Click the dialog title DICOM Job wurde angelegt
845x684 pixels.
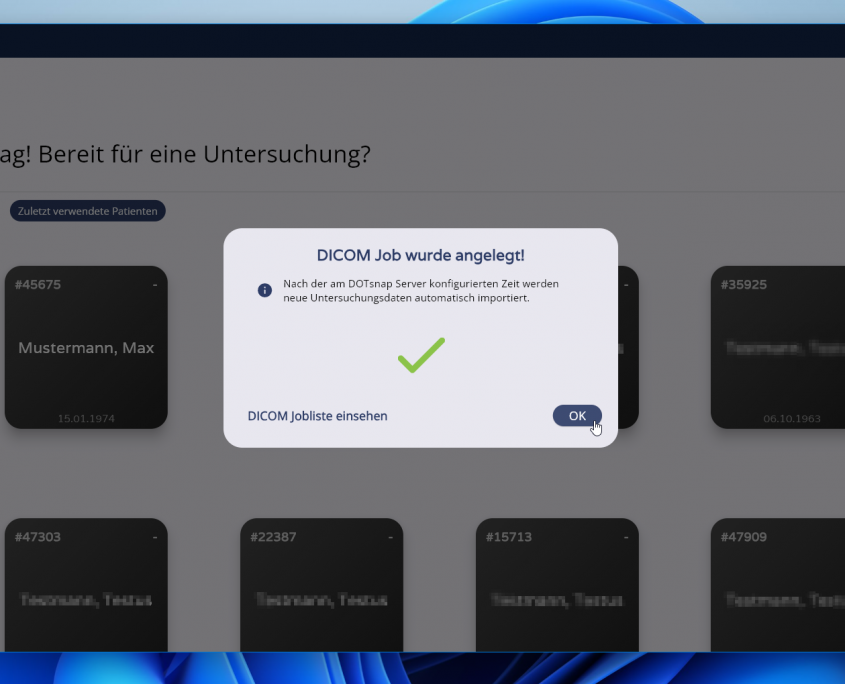(x=420, y=256)
